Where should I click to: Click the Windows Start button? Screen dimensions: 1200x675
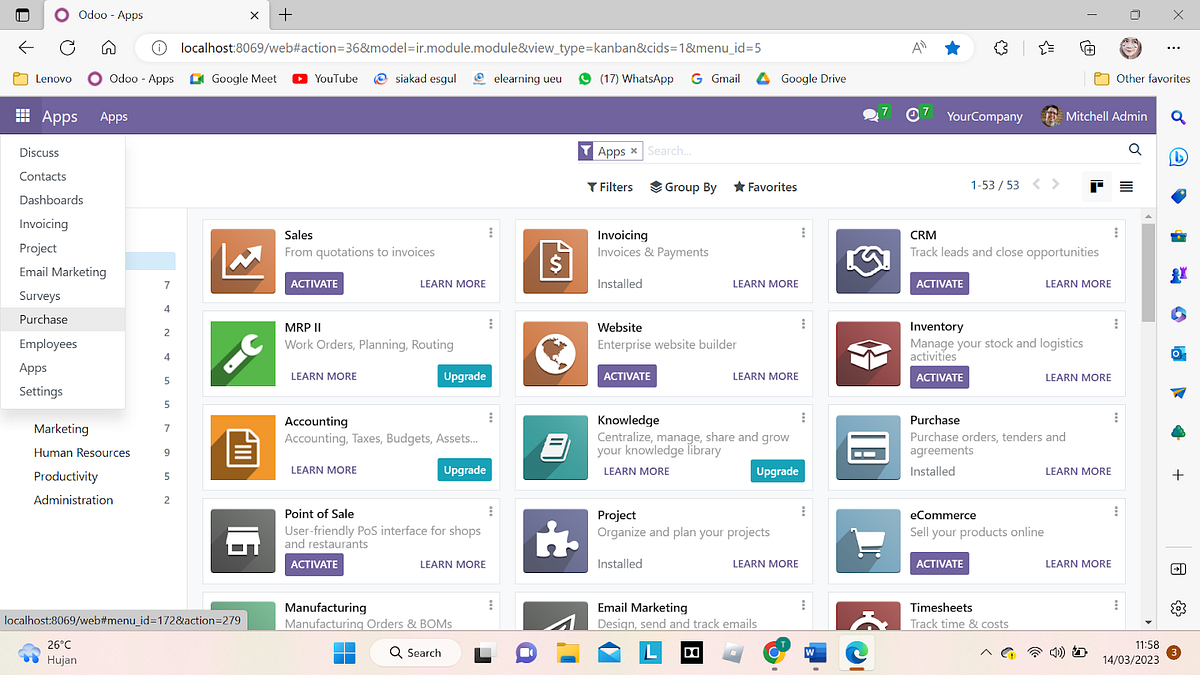(344, 652)
